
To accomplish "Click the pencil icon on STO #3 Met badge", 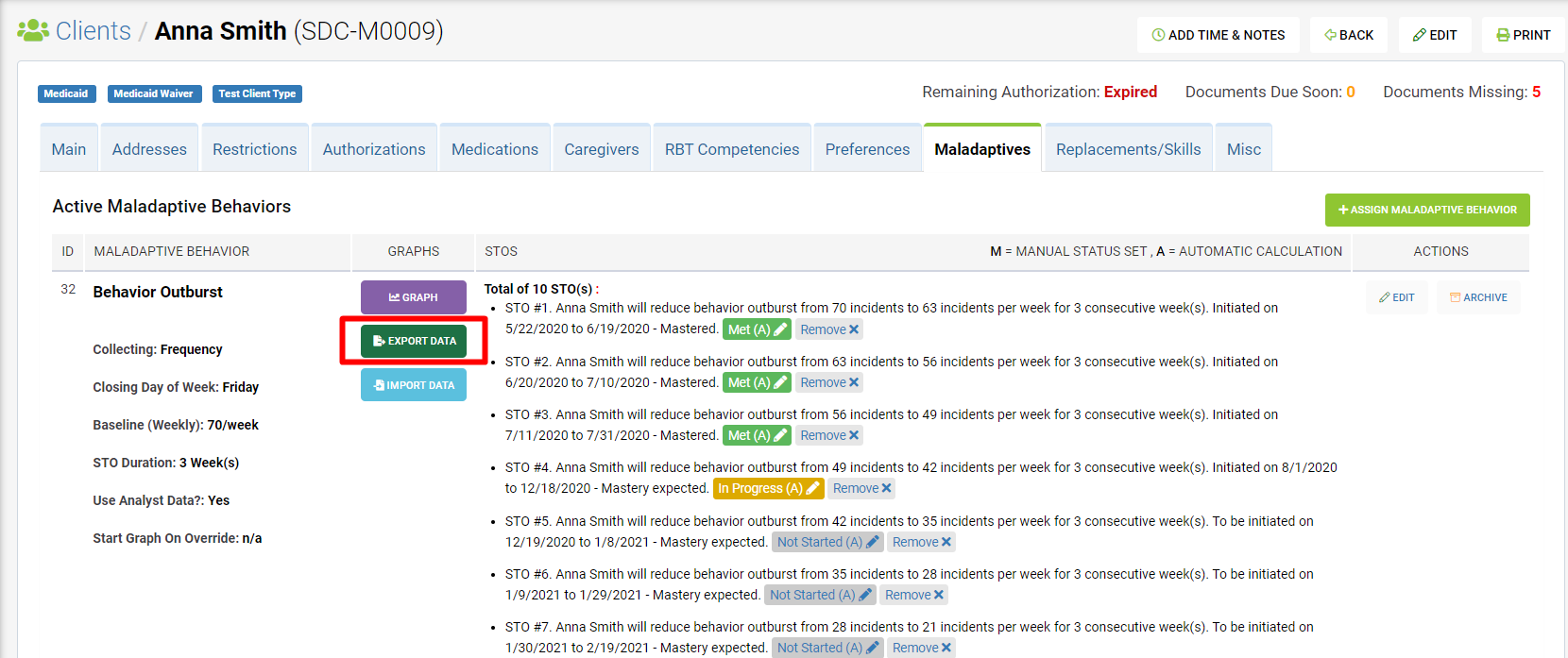I will (x=780, y=435).
